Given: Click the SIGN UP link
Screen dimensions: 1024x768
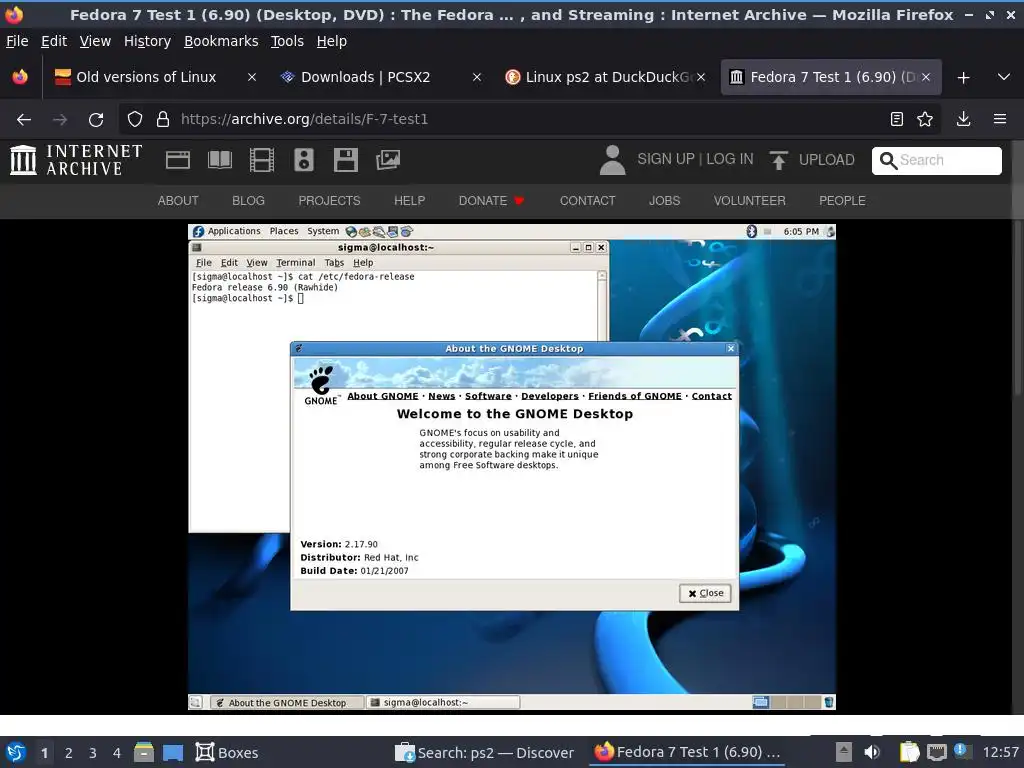Looking at the screenshot, I should [665, 159].
